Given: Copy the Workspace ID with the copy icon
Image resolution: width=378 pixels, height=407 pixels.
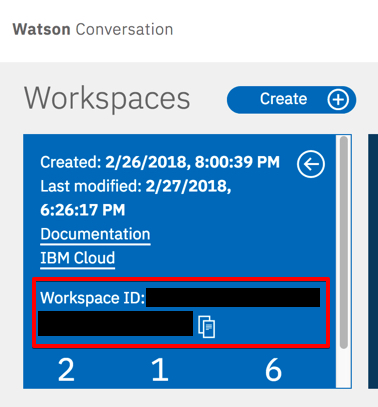Looking at the screenshot, I should click(207, 327).
